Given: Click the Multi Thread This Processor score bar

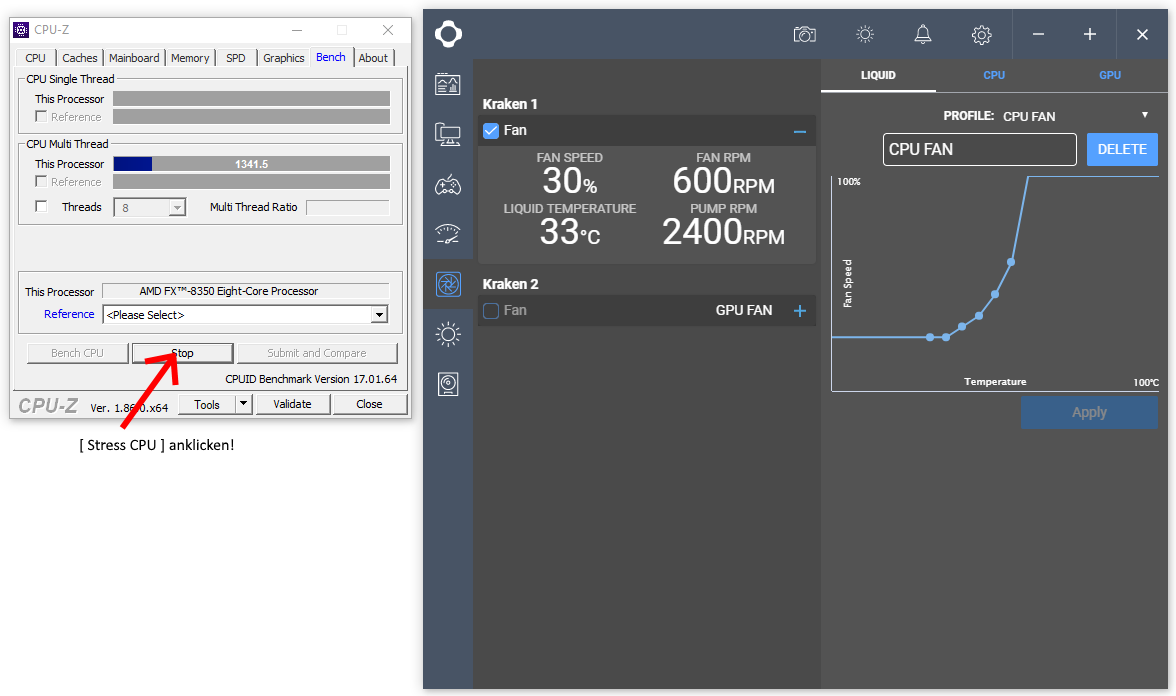Looking at the screenshot, I should point(251,164).
